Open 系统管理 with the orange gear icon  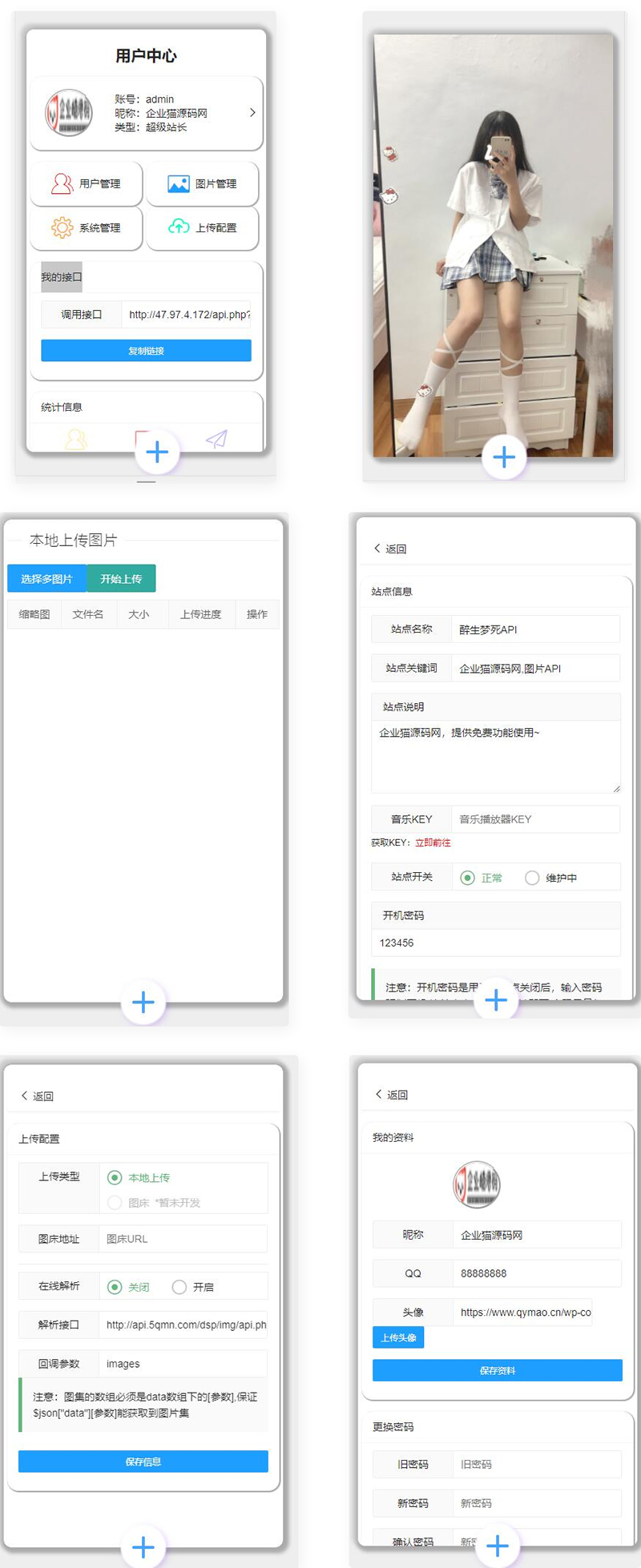point(87,228)
